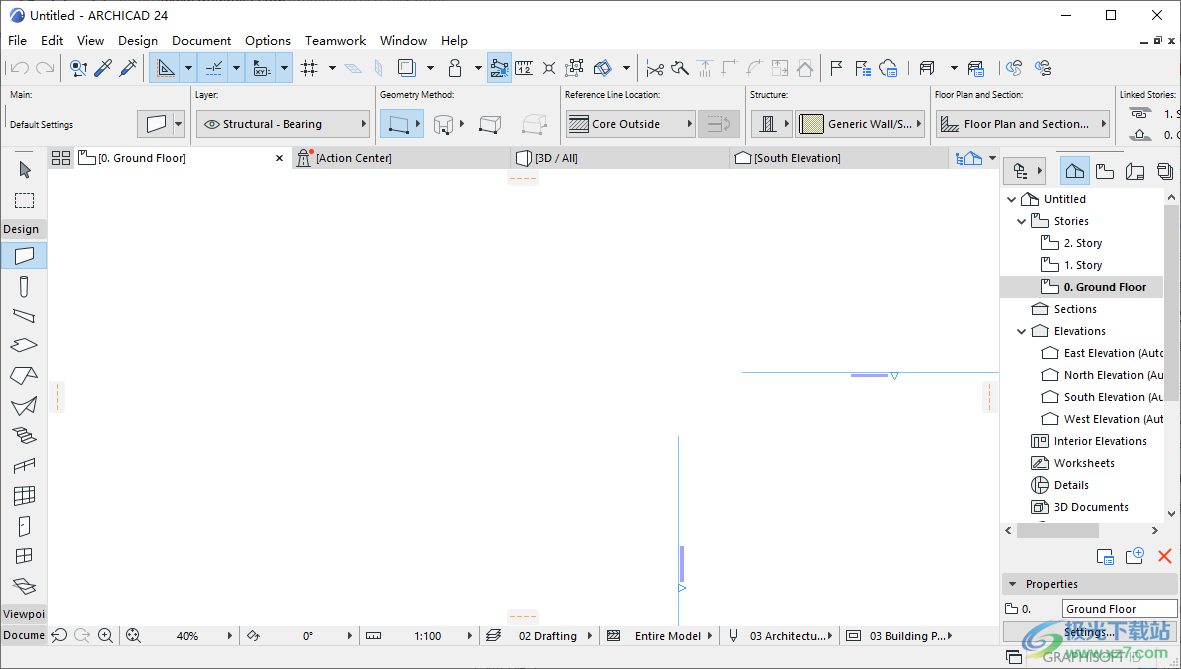Select the Slab tool

(x=24, y=345)
